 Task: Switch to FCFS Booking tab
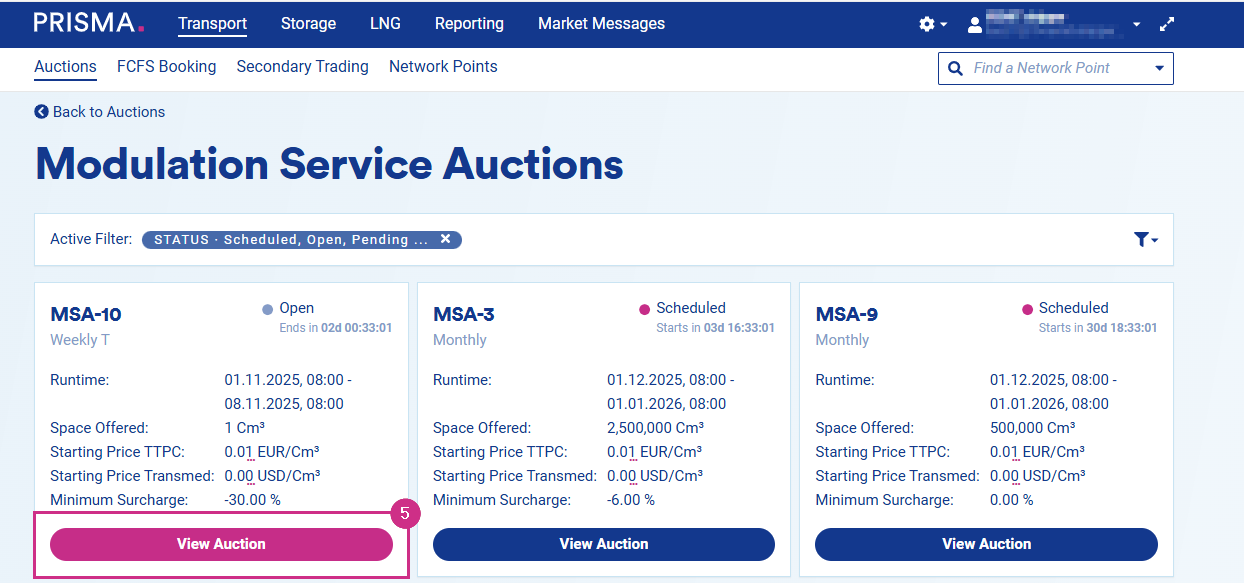pyautogui.click(x=166, y=67)
